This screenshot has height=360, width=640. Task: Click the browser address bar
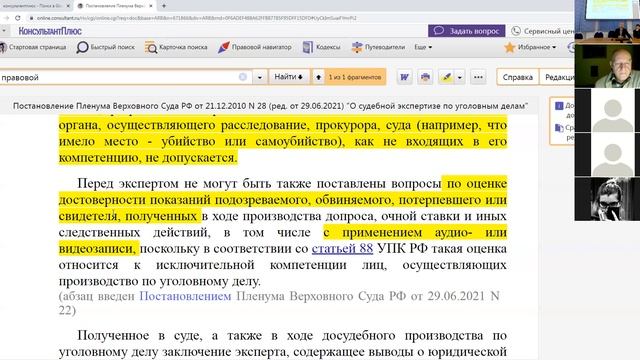196,18
